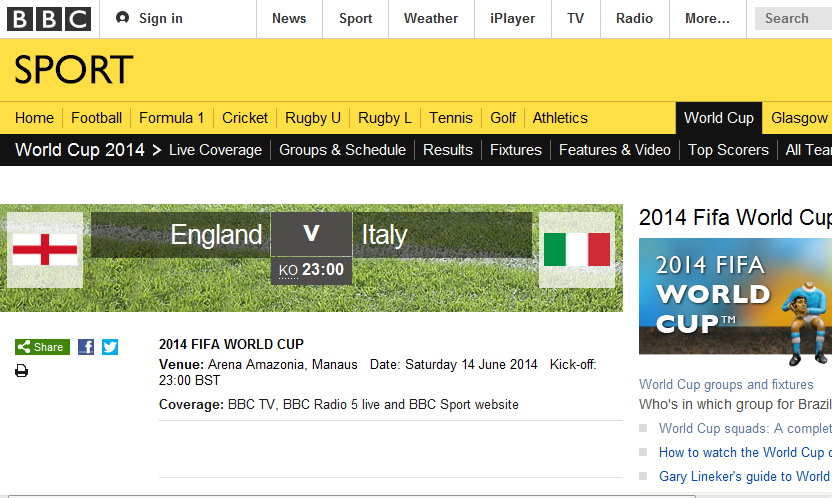Click Live Coverage in World Cup menu
This screenshot has height=498, width=832.
click(x=215, y=150)
